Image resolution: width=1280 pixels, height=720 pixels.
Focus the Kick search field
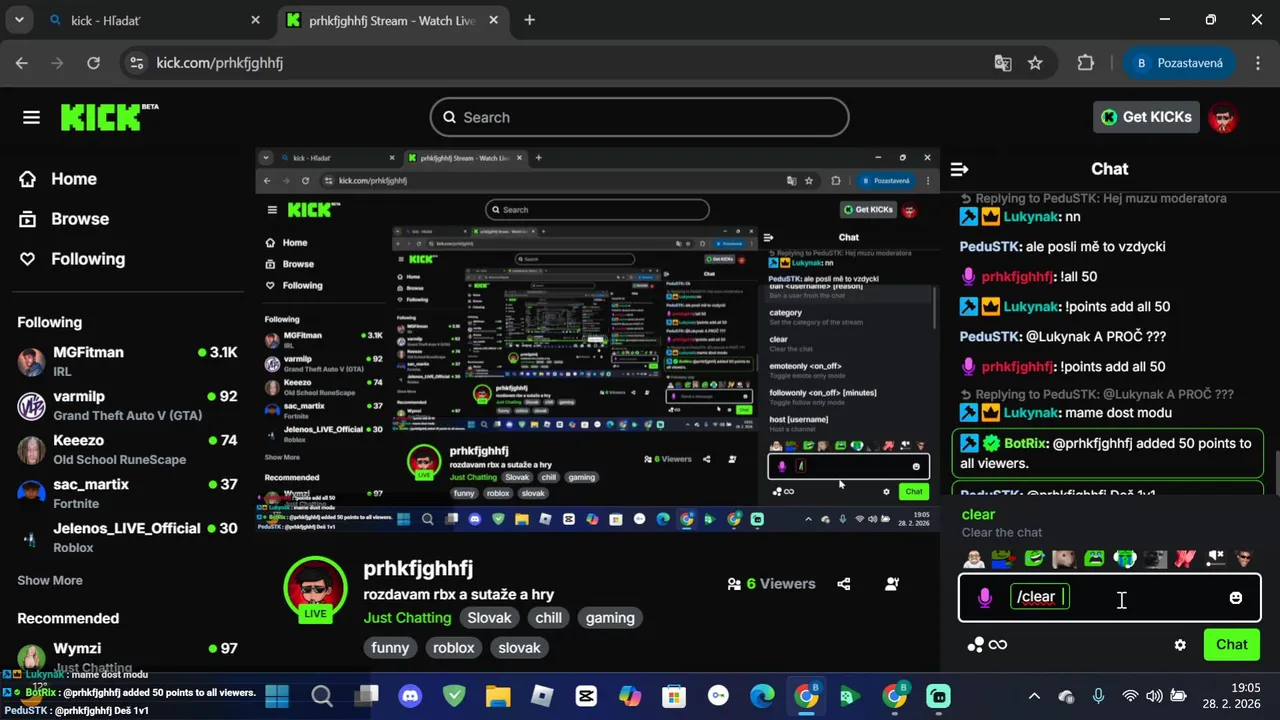coord(640,117)
